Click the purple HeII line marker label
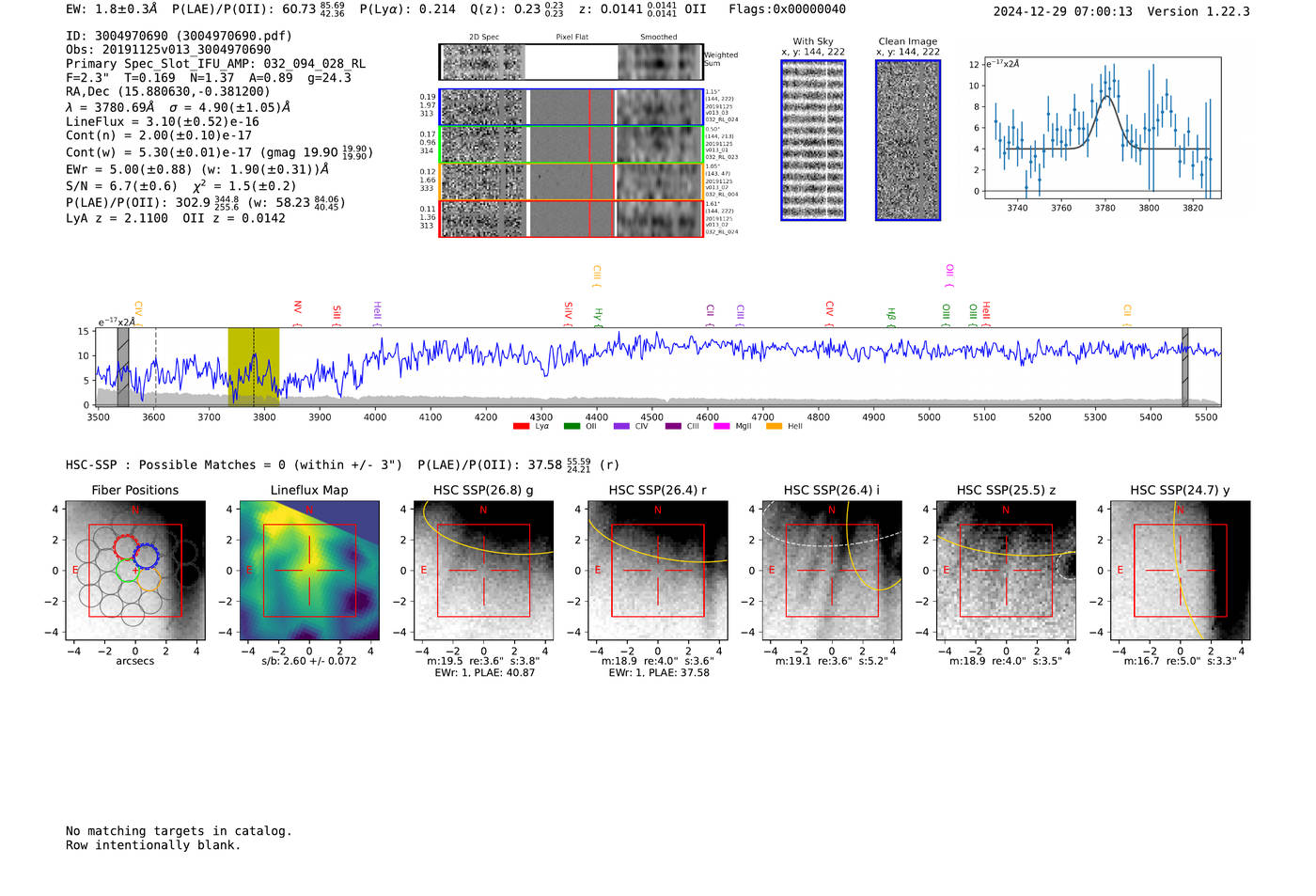1316x896 pixels. point(377,311)
